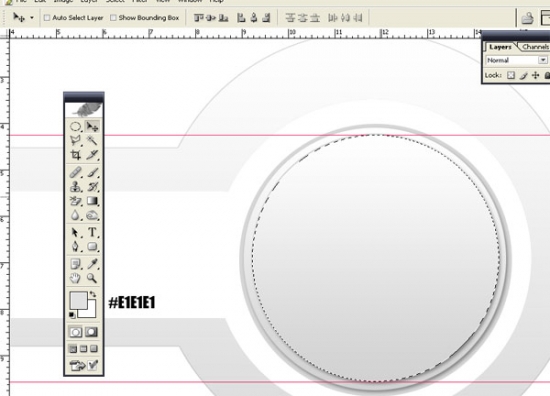Distribute left edges in options bar
The width and height of the screenshot is (550, 396).
click(x=333, y=18)
